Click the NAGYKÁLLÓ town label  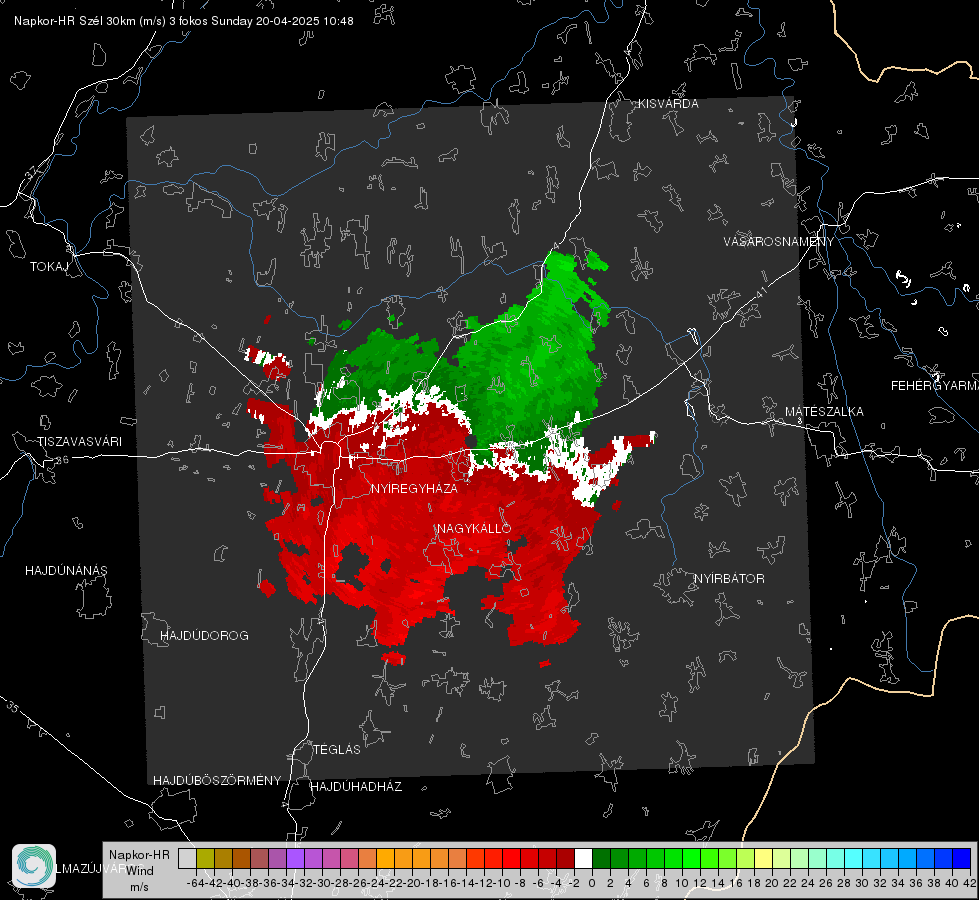coord(474,528)
